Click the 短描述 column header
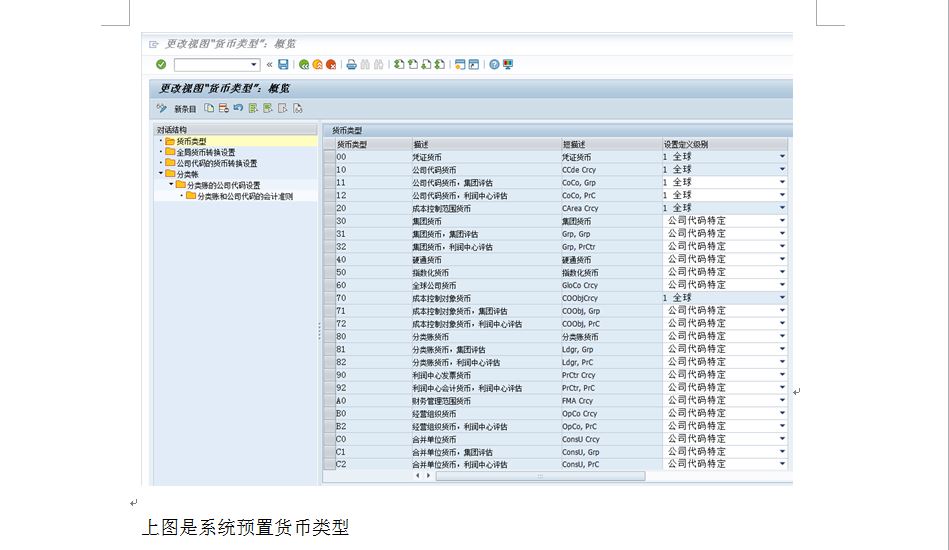 611,144
